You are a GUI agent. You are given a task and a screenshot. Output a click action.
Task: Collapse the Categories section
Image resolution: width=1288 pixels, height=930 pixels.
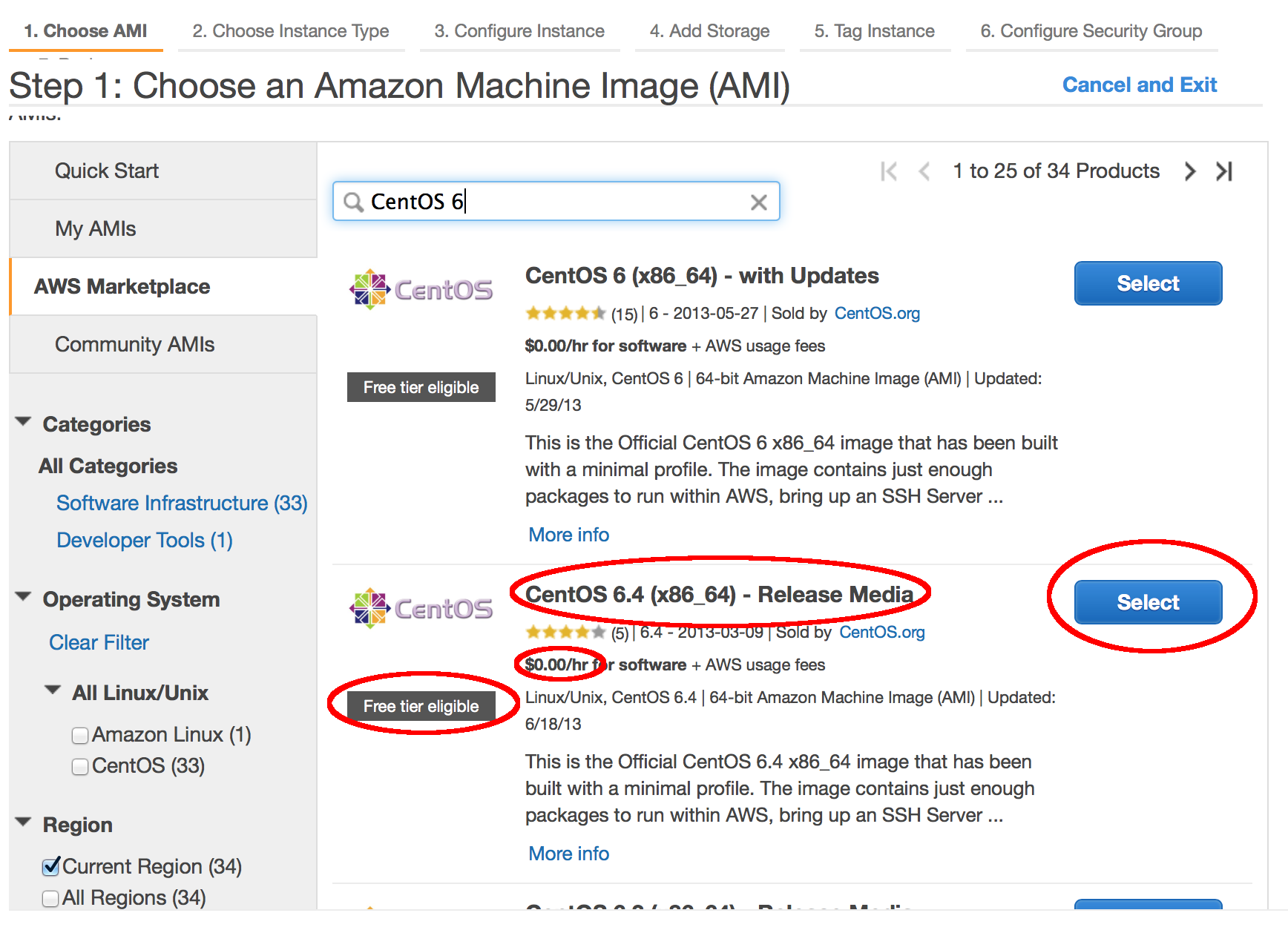click(x=23, y=422)
